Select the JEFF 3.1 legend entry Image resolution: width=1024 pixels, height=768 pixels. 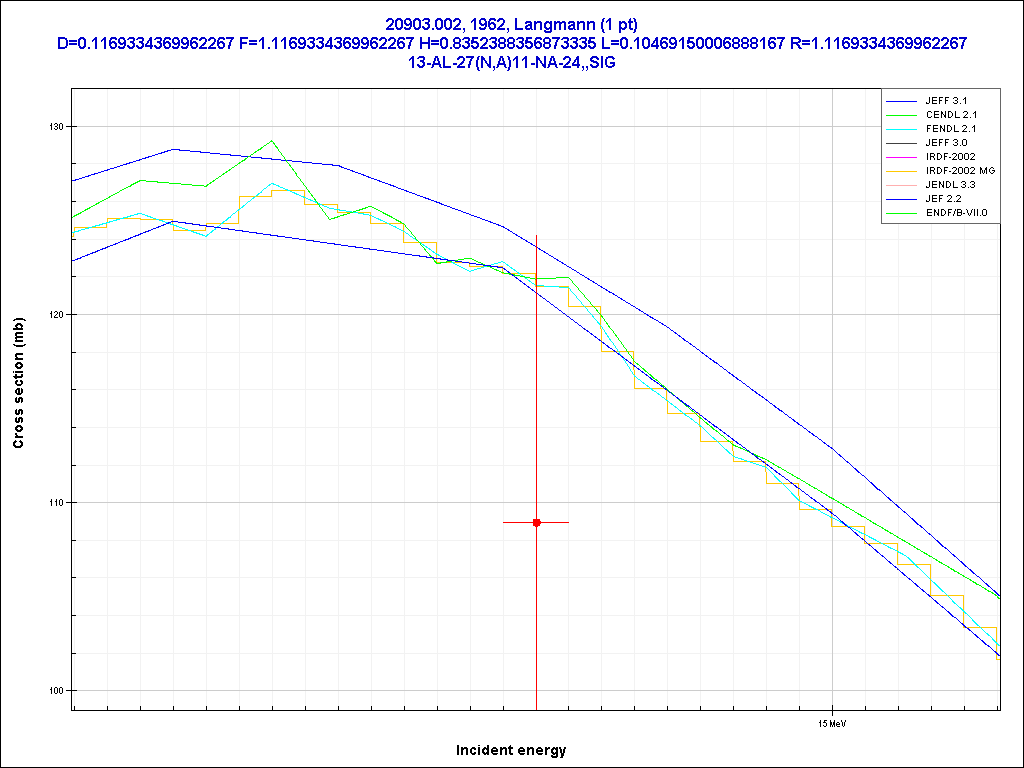(945, 101)
